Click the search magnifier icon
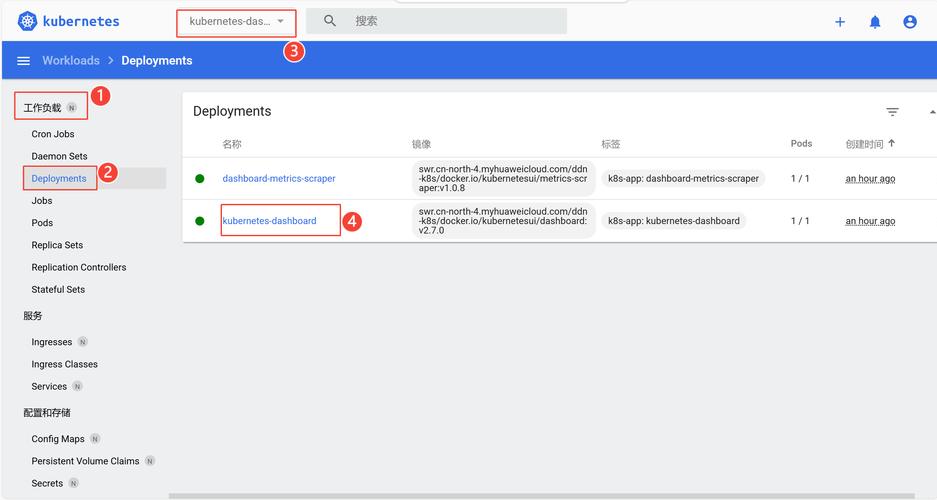Screen dimensions: 937x500 [x=330, y=21]
